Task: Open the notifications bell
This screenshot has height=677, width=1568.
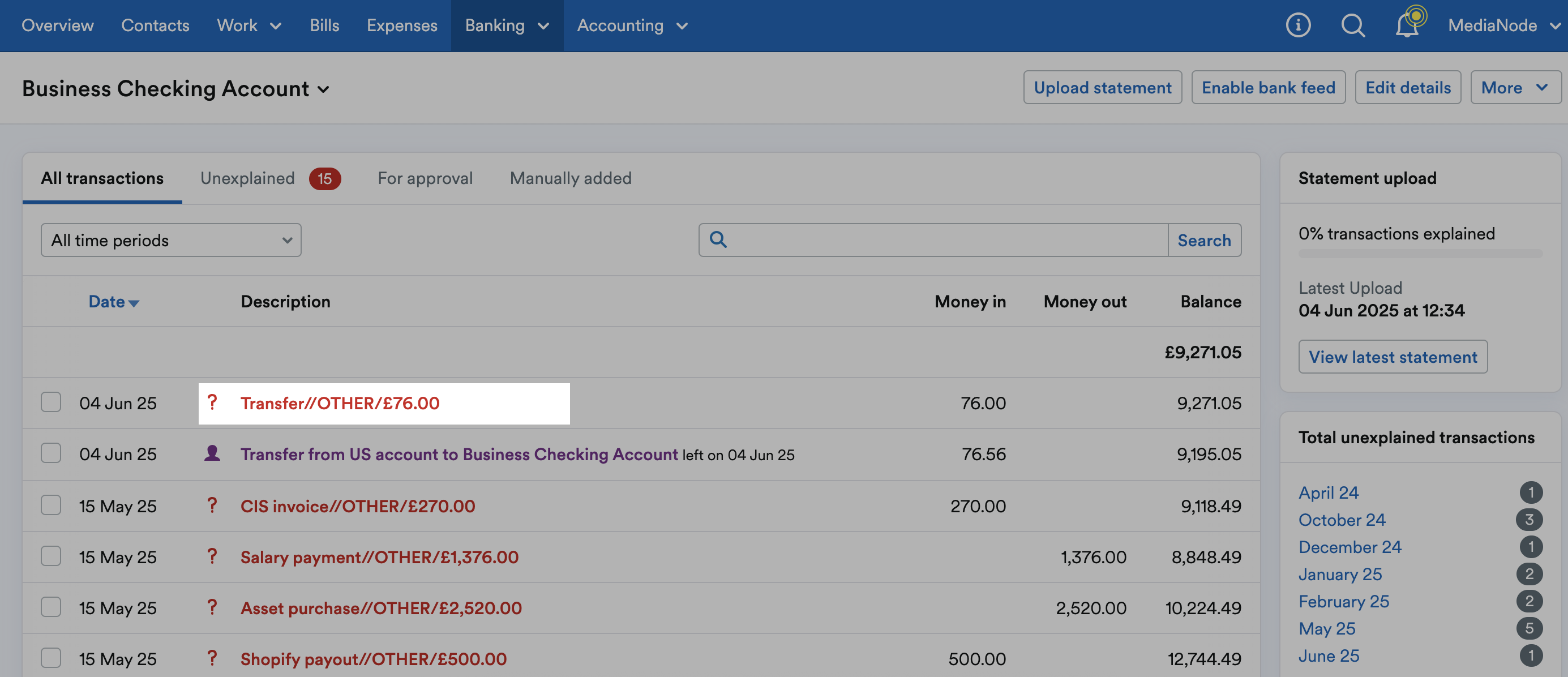Action: click(x=1408, y=25)
